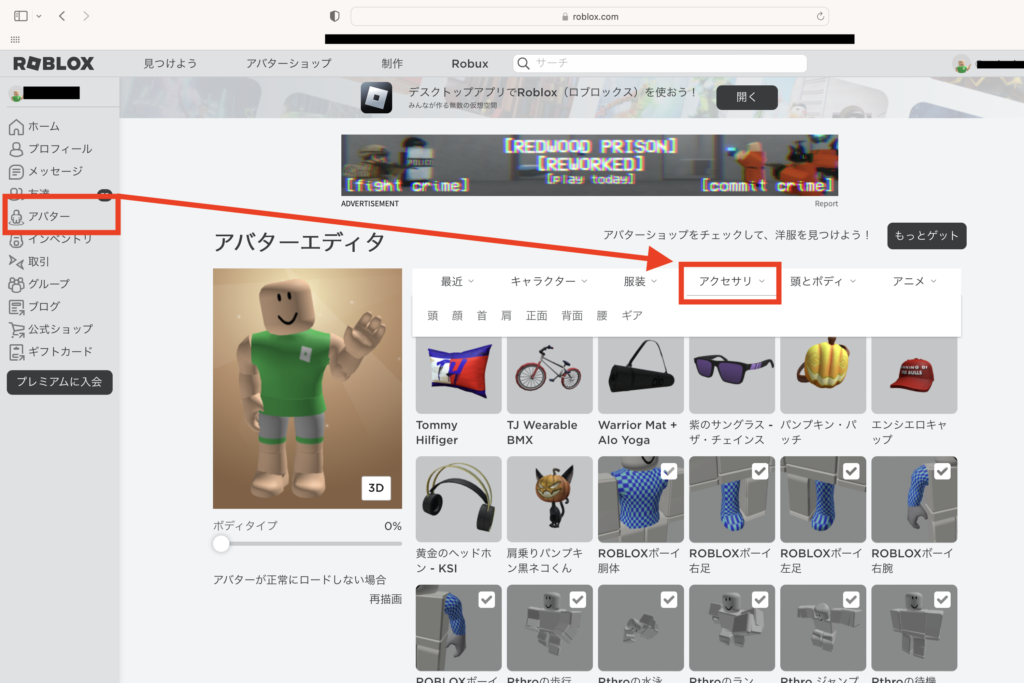Open the Safari sidebar dropdown chevron
1024x683 pixels.
(39, 16)
